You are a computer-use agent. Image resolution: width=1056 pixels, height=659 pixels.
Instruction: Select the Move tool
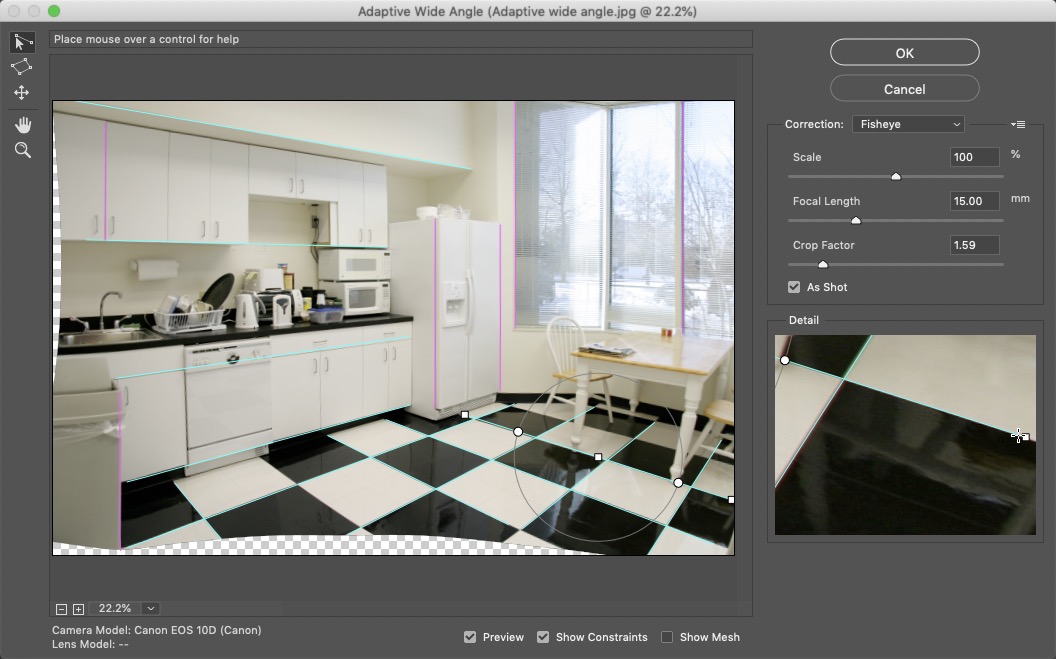click(x=22, y=93)
